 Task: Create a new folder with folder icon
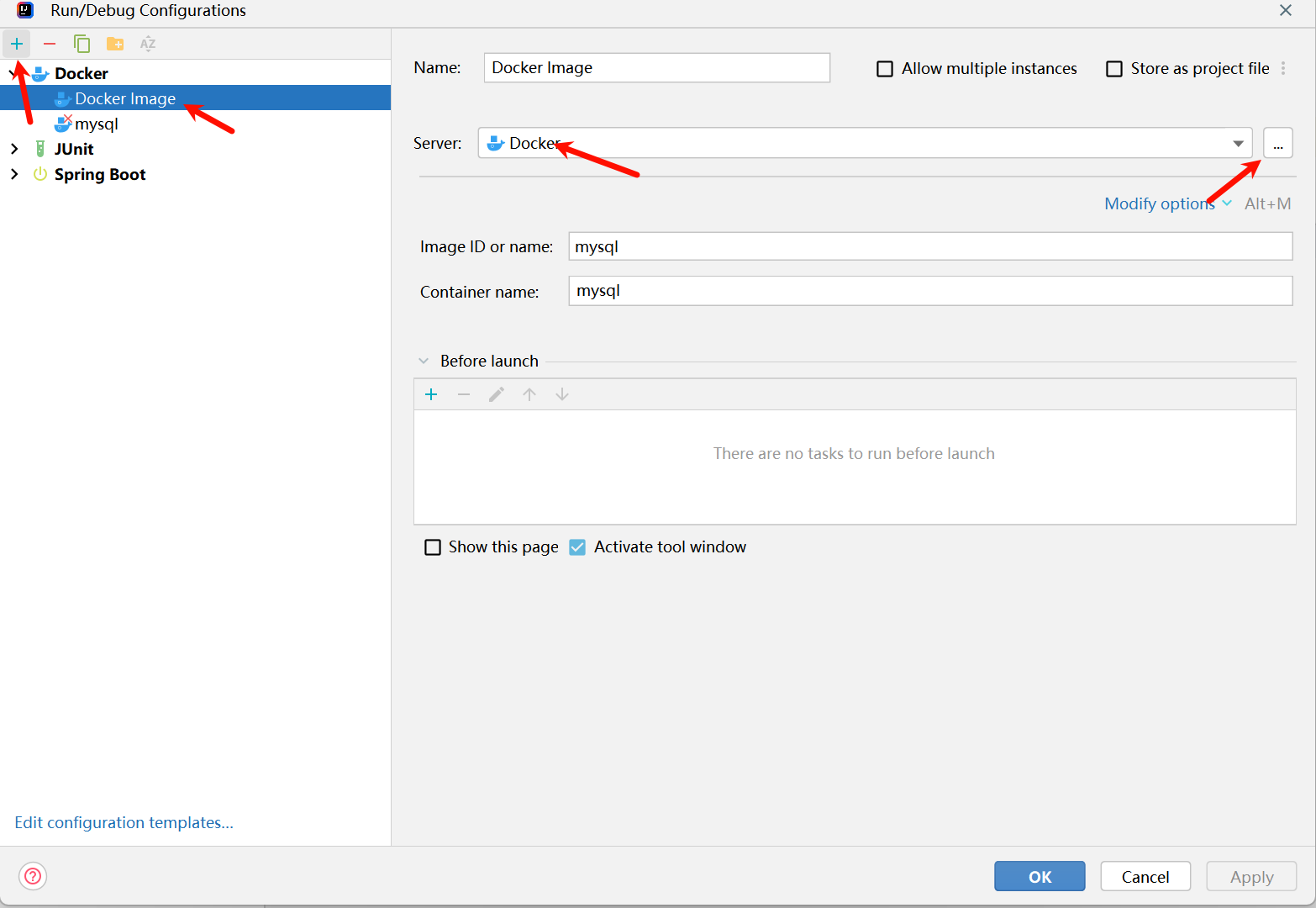pos(115,44)
